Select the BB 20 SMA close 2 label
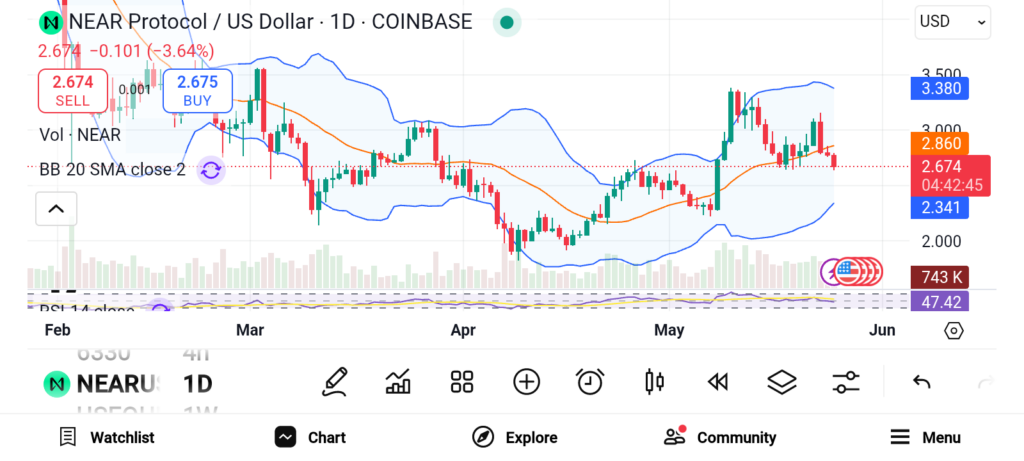Image resolution: width=1024 pixels, height=461 pixels. [x=112, y=170]
